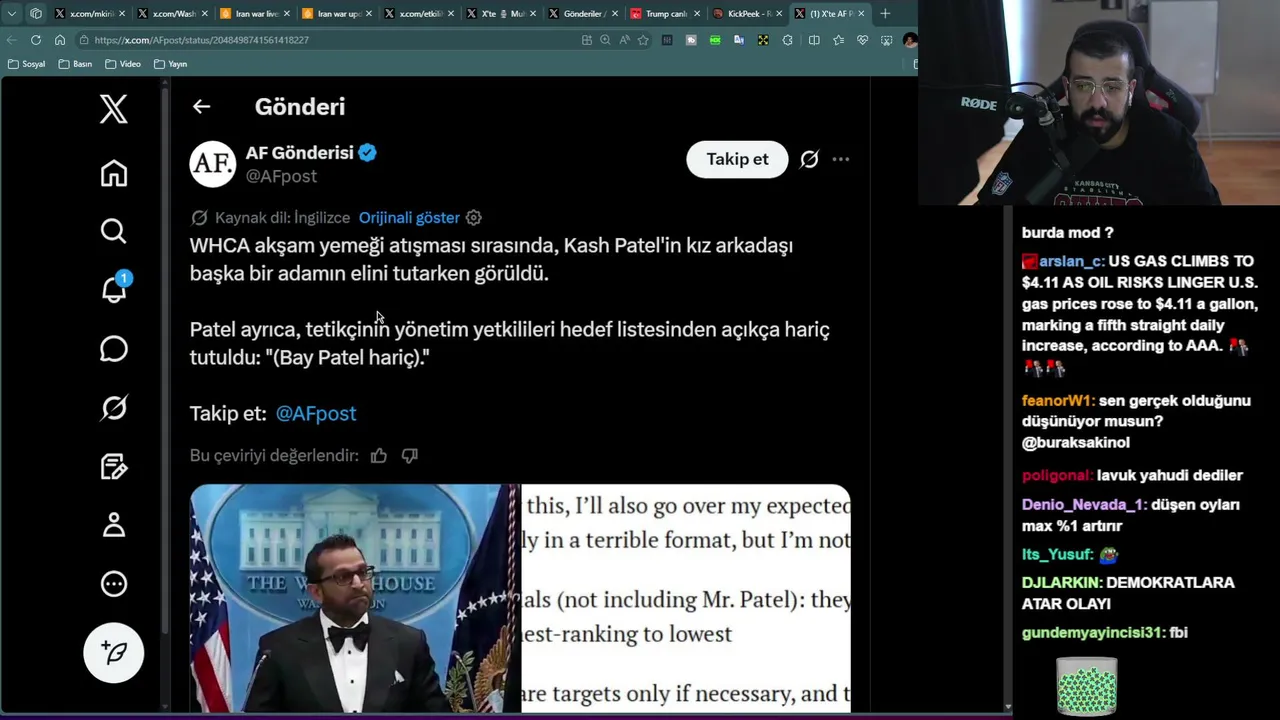Open the More circle-dots sidebar icon

[114, 584]
